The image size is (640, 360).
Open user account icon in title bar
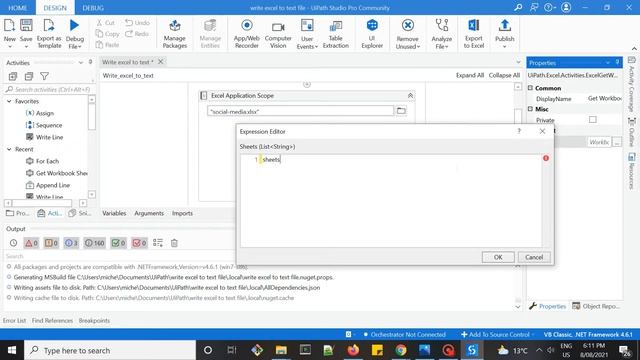click(x=566, y=7)
